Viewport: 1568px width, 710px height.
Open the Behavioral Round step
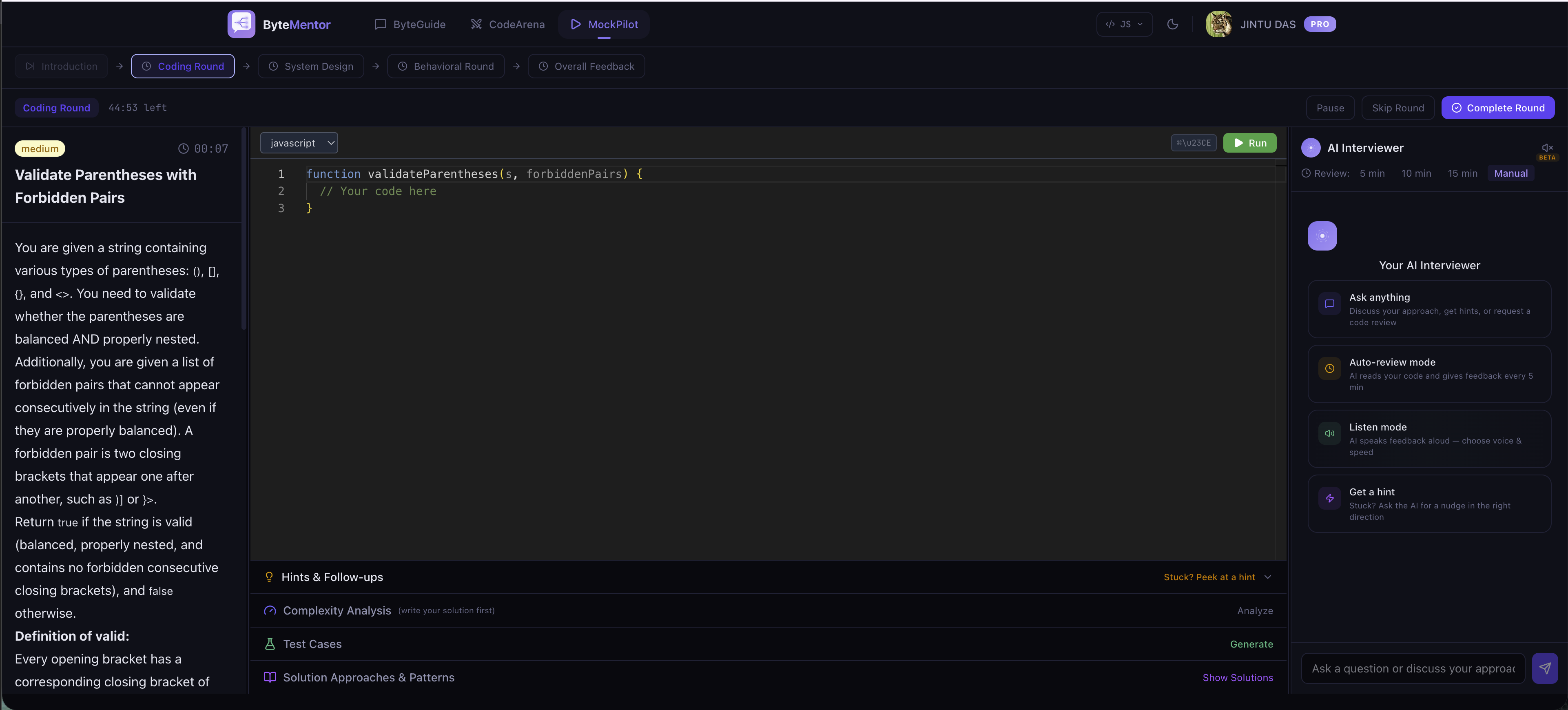tap(446, 66)
